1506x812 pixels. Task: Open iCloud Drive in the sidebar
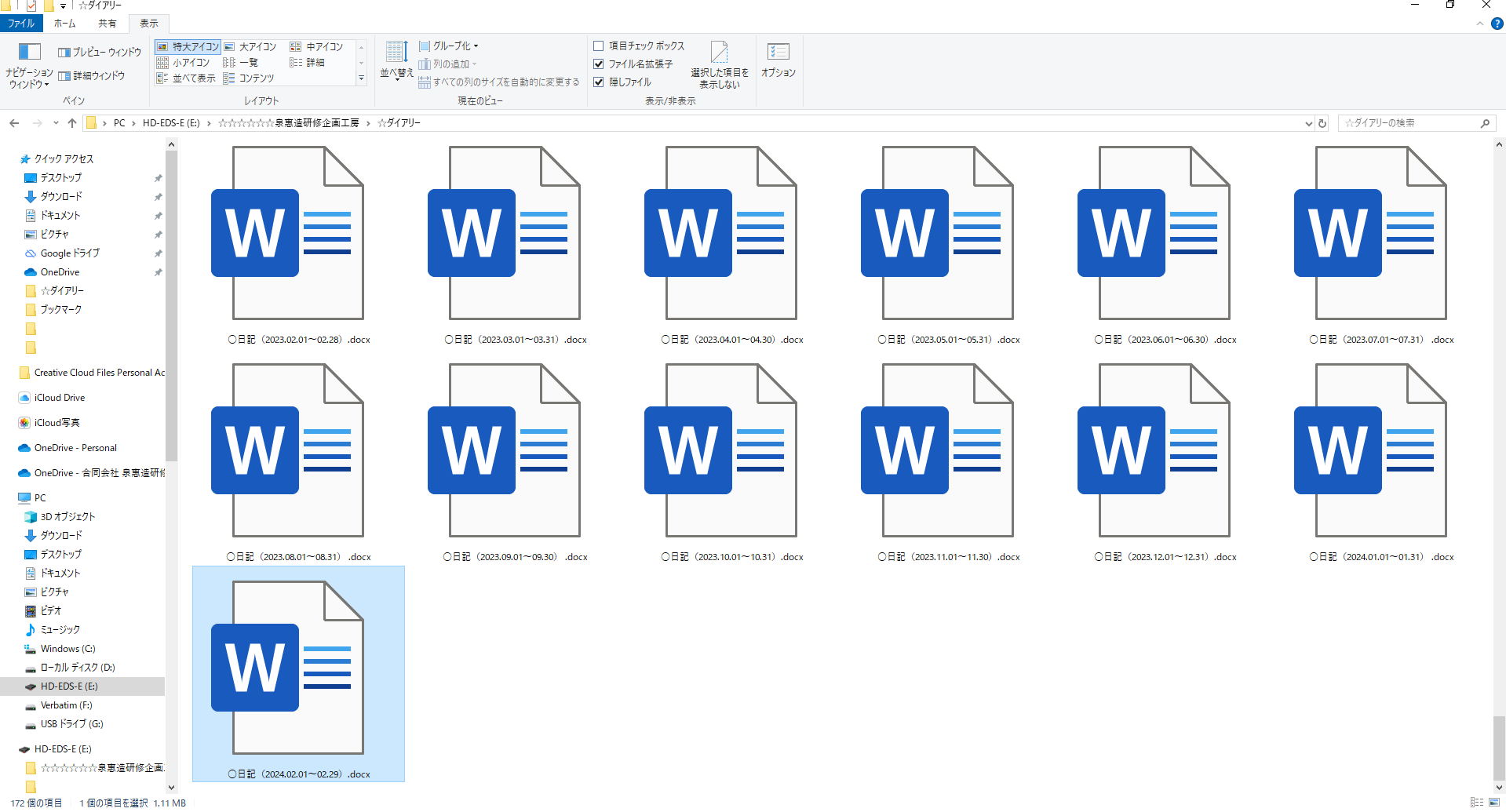pyautogui.click(x=60, y=398)
